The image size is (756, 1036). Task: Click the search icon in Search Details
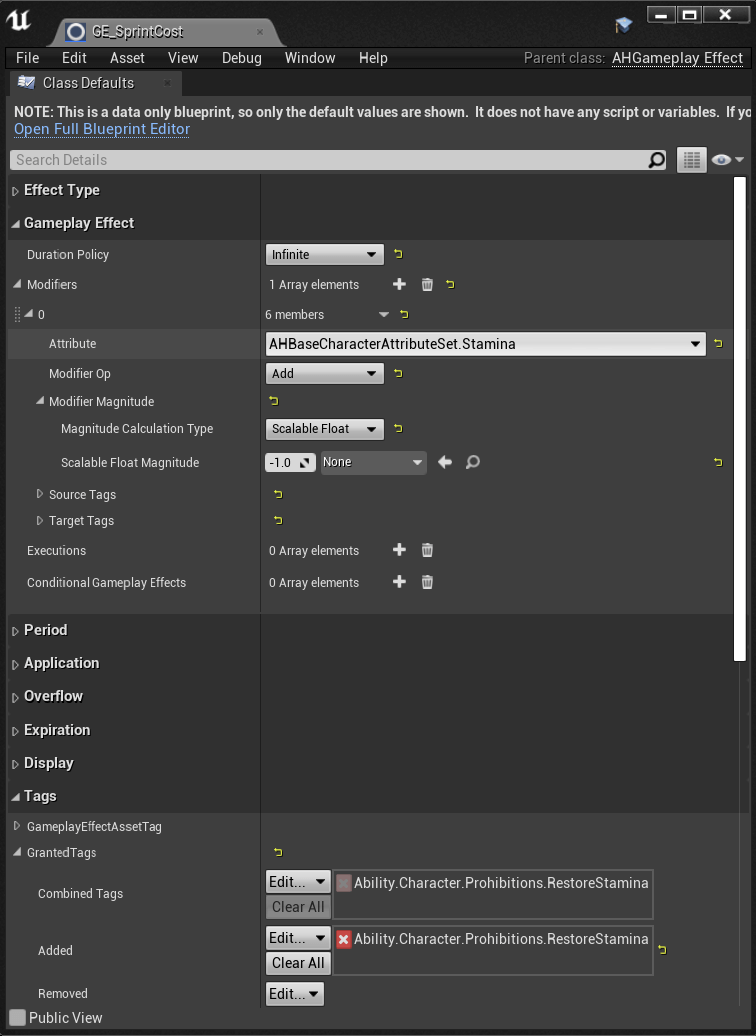point(656,160)
